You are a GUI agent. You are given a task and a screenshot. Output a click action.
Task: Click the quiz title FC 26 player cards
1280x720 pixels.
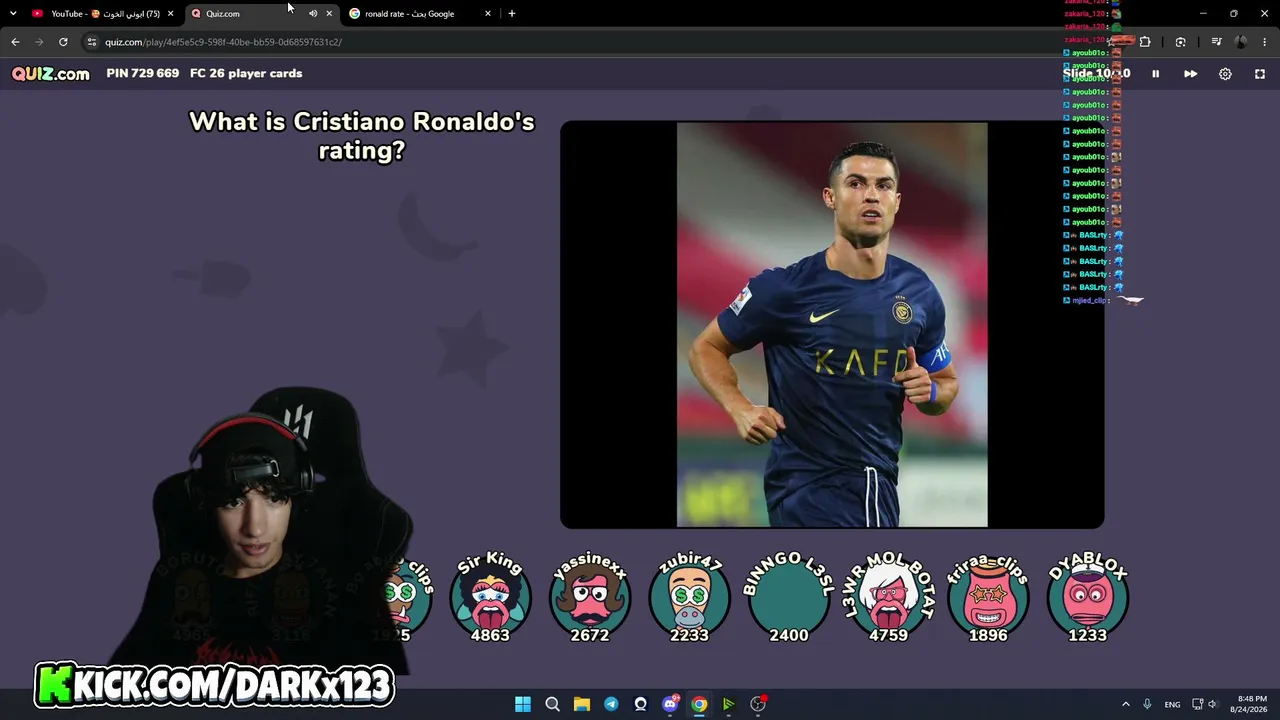246,73
